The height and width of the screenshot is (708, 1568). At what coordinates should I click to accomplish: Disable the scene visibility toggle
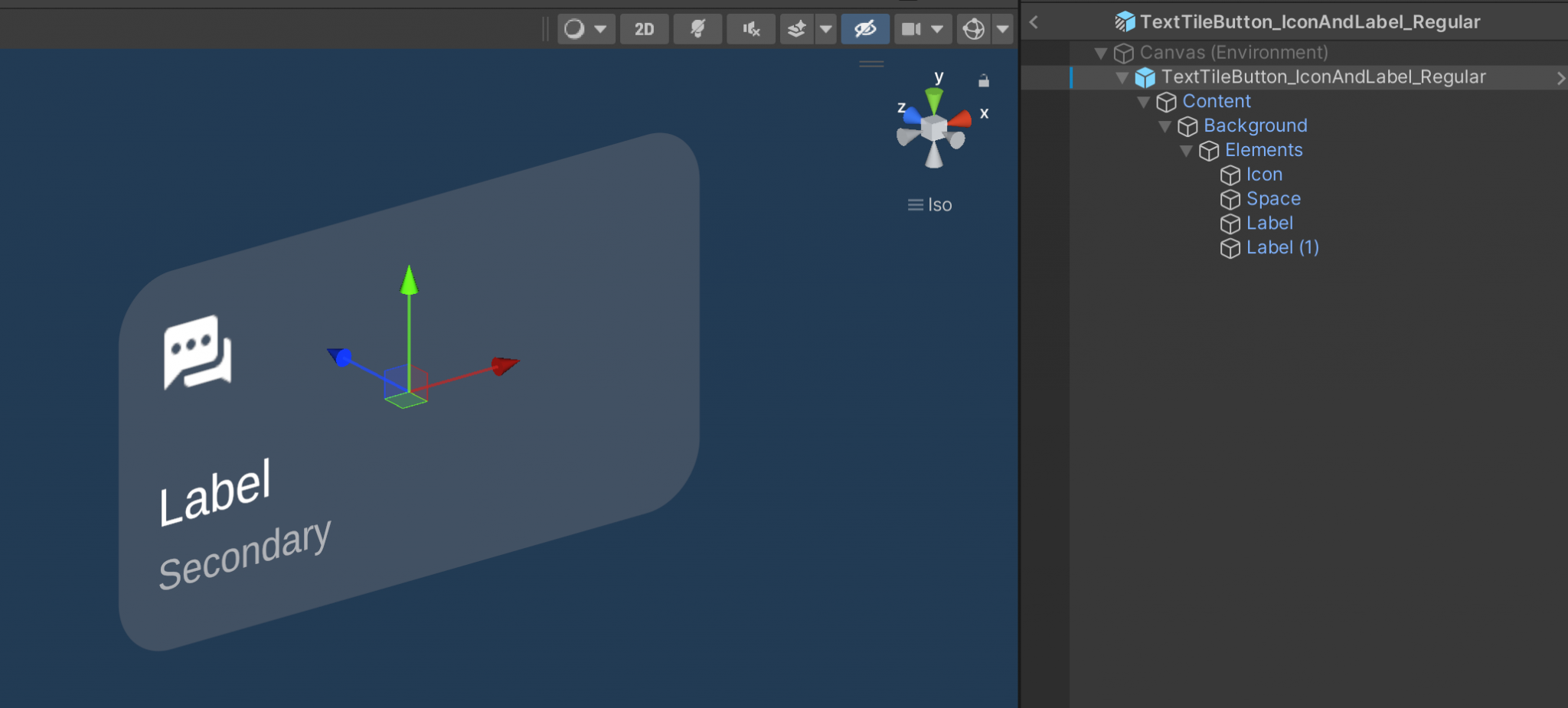[865, 28]
